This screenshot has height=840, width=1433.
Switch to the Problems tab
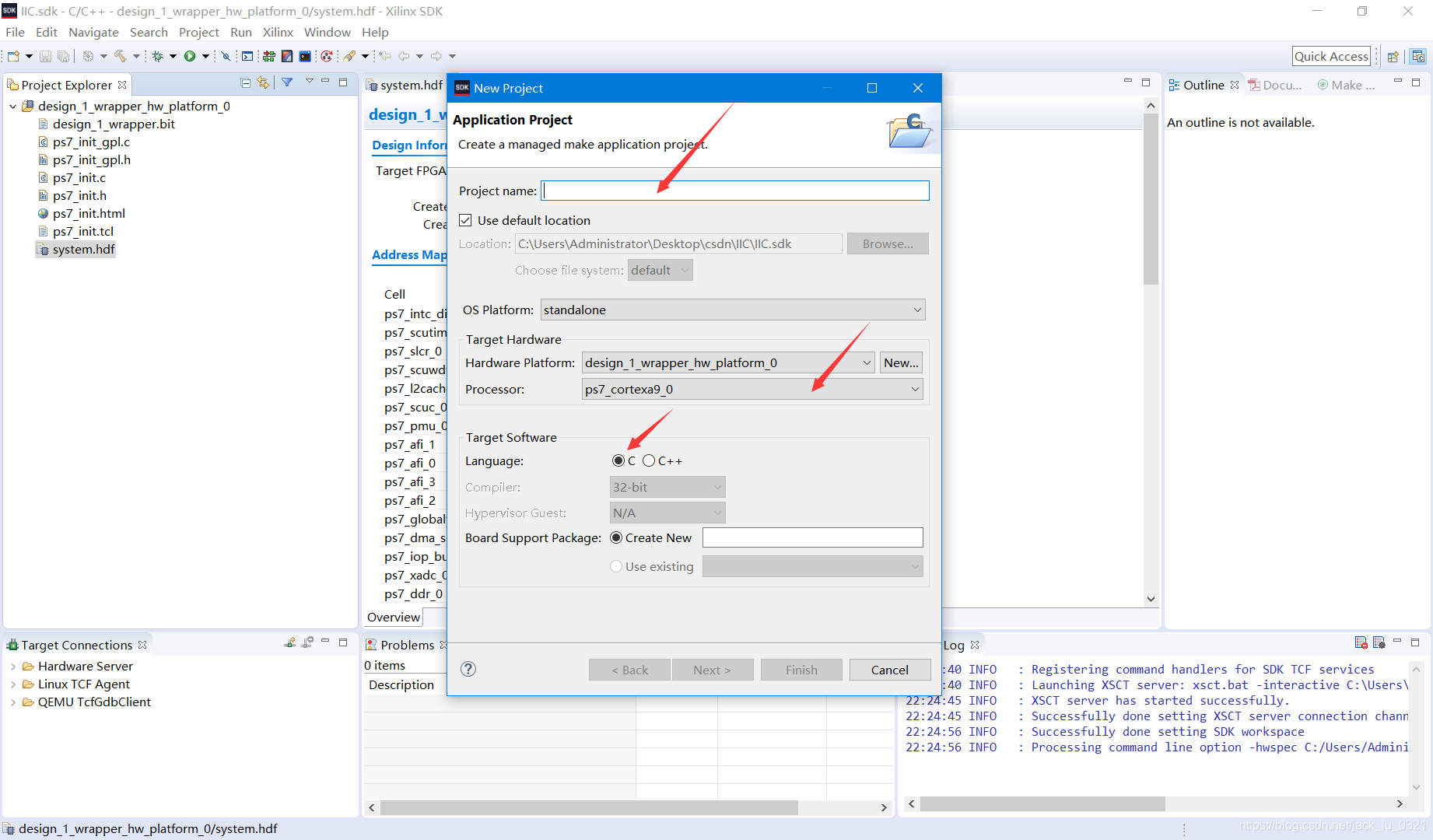point(407,645)
